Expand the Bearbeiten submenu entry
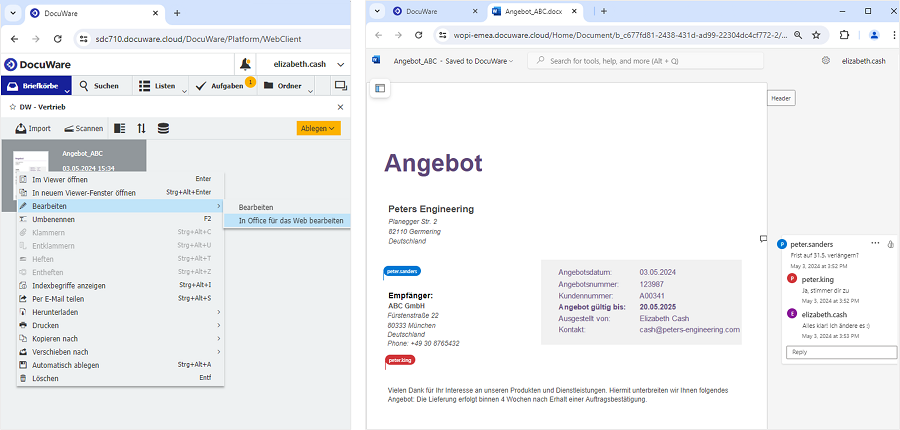This screenshot has height=430, width=900. coord(120,206)
